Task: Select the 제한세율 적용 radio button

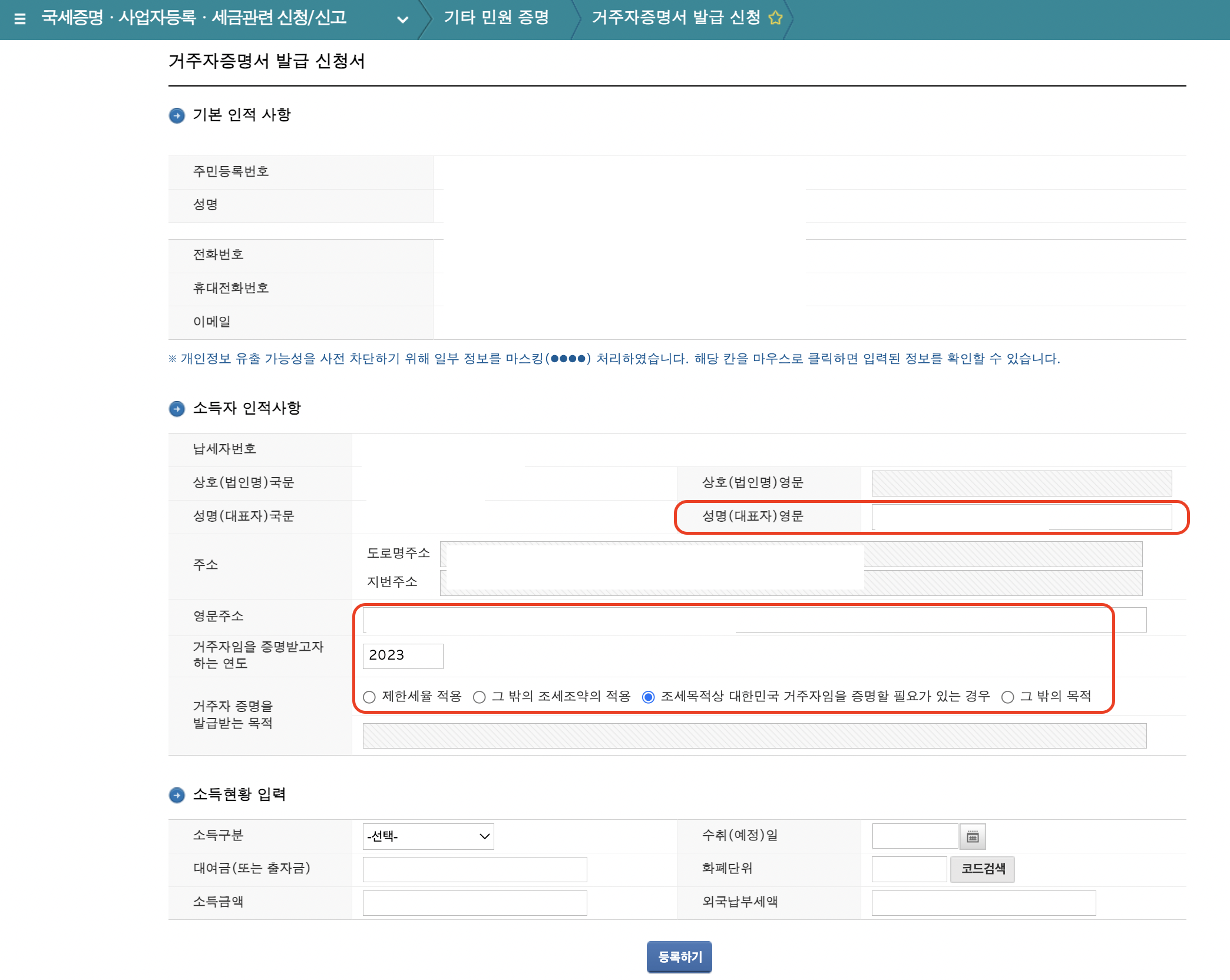Action: 369,697
